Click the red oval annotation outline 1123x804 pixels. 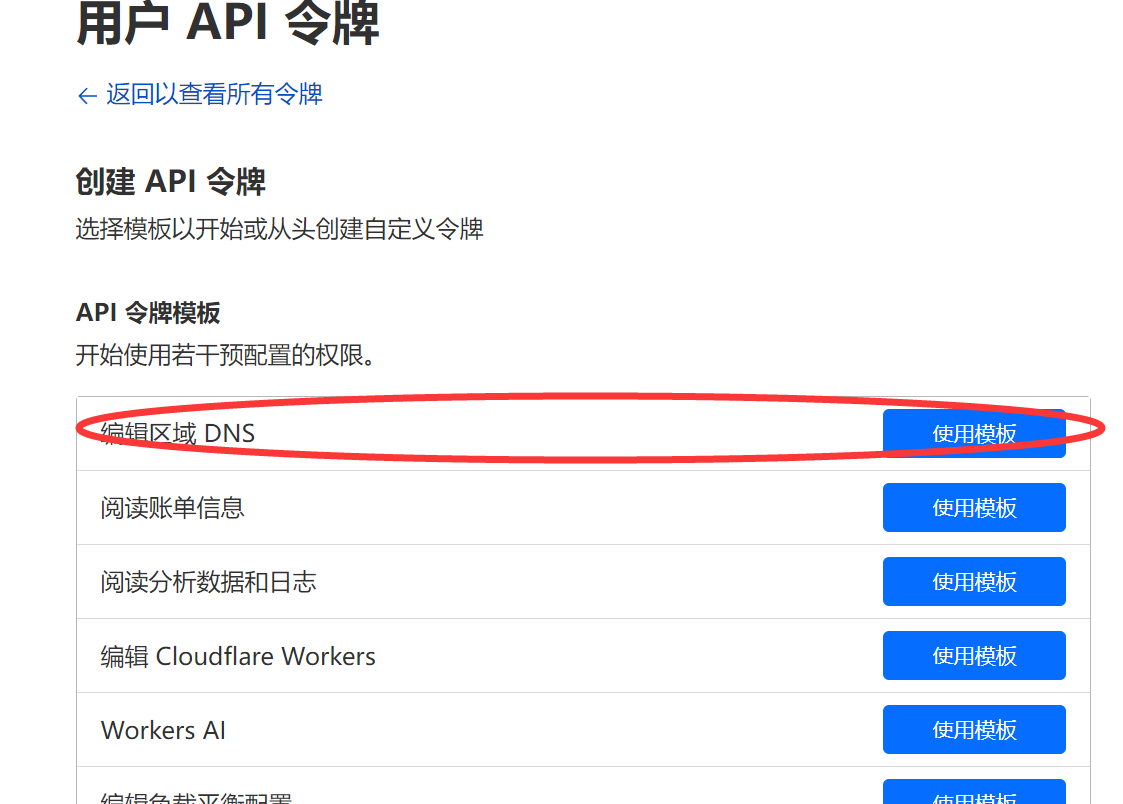[x=590, y=395]
